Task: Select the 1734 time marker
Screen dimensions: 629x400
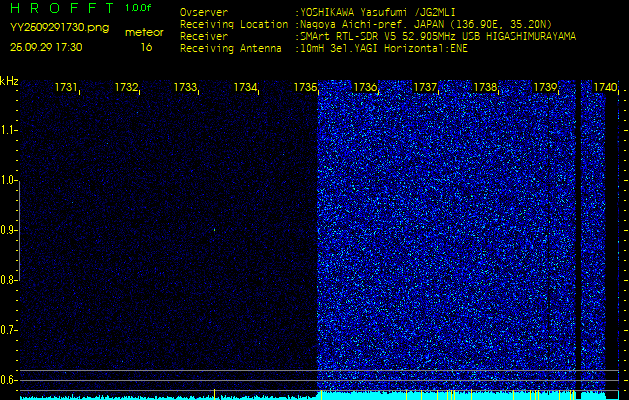Action: [245, 87]
